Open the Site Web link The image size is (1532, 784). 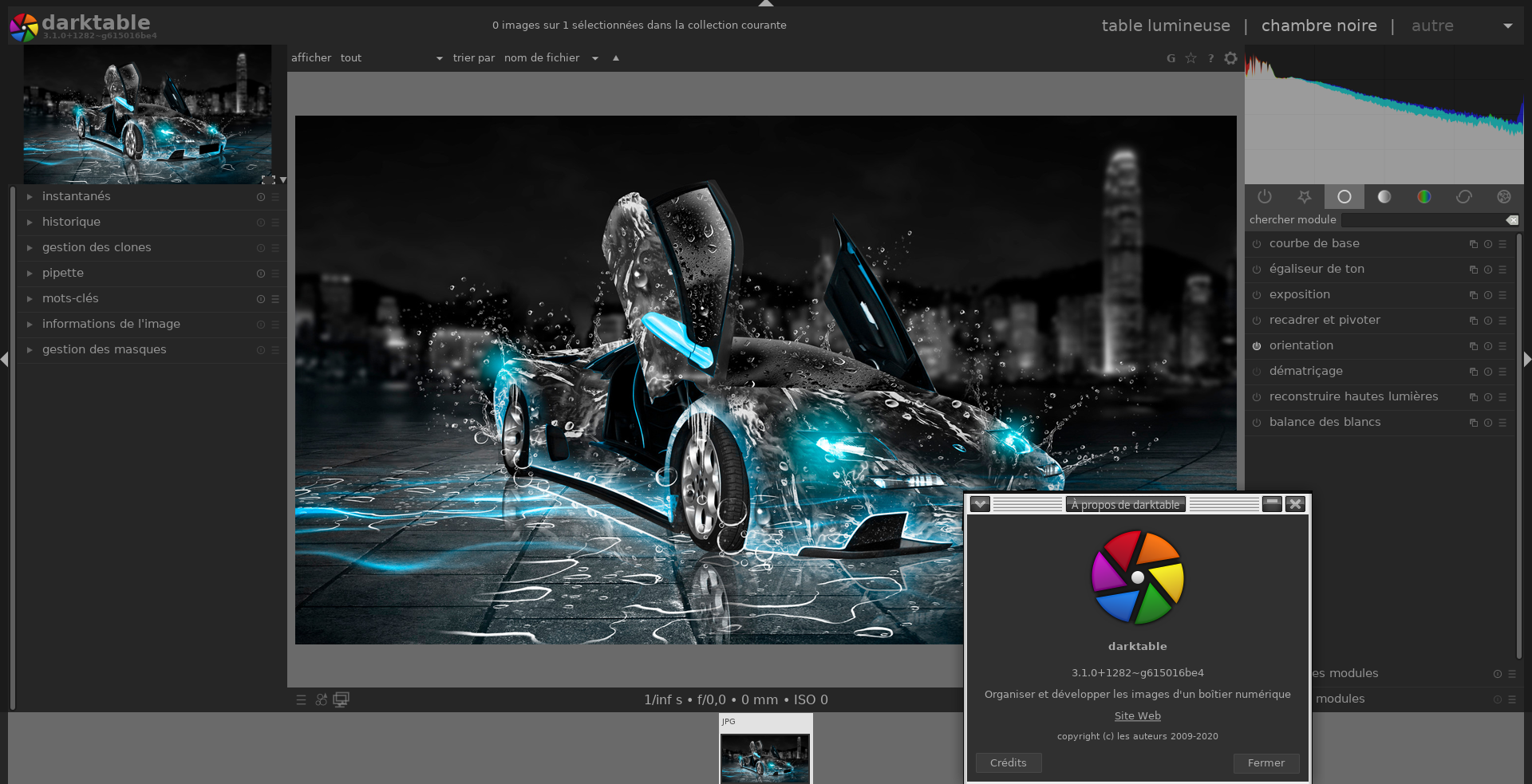coord(1137,716)
